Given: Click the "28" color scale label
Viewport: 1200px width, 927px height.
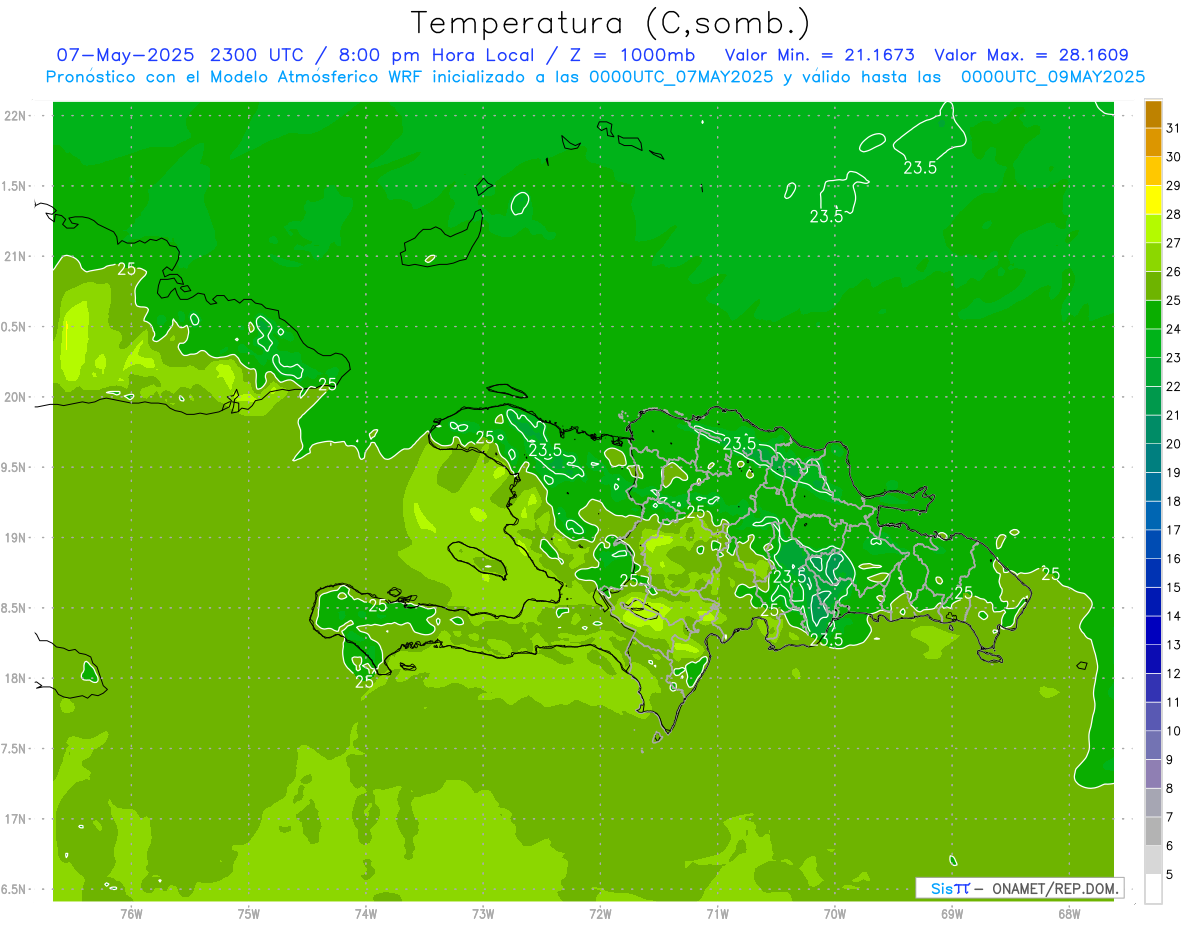Looking at the screenshot, I should [x=1174, y=214].
